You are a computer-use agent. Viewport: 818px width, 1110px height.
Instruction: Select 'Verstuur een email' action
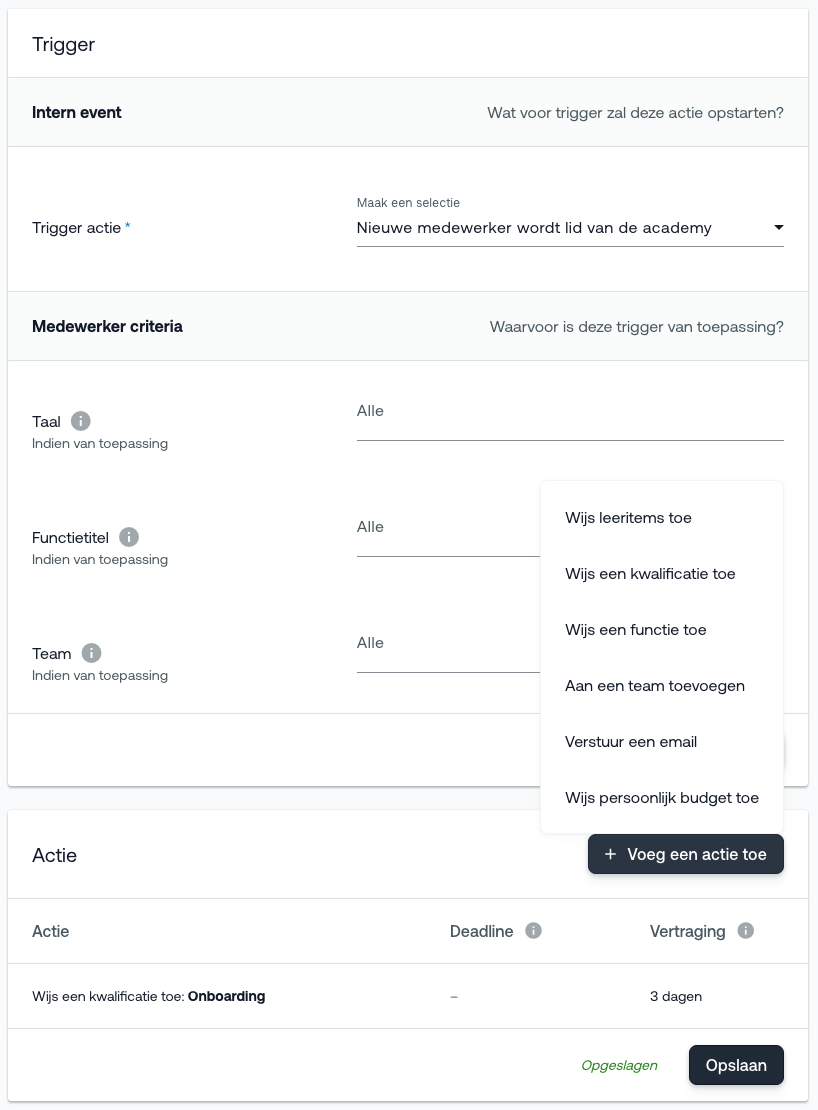[x=631, y=742]
